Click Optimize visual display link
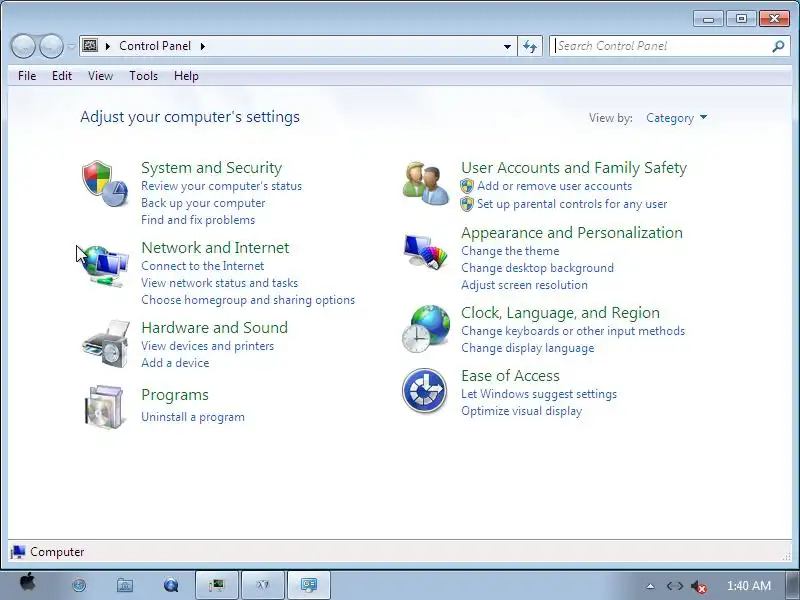This screenshot has width=800, height=600. coord(521,411)
